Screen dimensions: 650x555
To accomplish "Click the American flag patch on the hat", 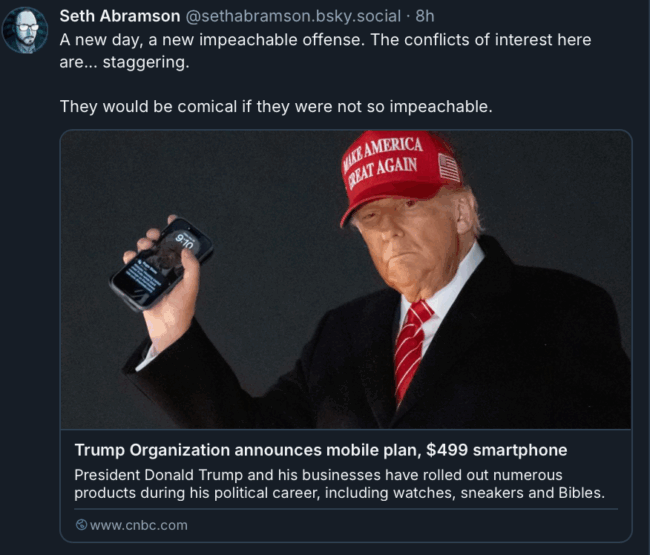I will point(449,167).
